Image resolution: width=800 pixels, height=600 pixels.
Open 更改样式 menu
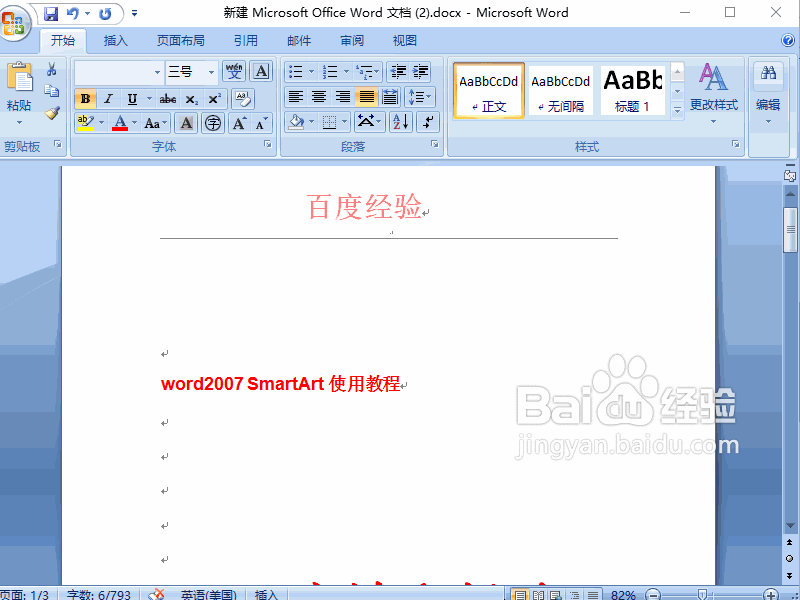tap(714, 93)
